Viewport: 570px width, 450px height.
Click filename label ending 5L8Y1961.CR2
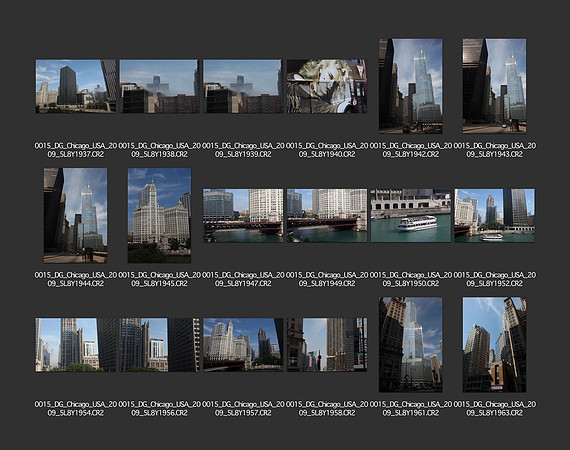click(x=411, y=409)
